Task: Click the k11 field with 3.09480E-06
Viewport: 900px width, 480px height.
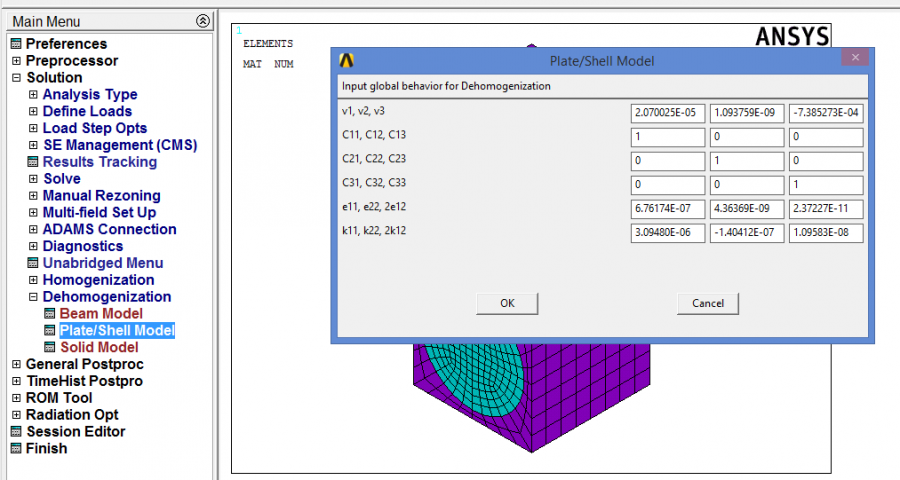Action: pyautogui.click(x=668, y=233)
